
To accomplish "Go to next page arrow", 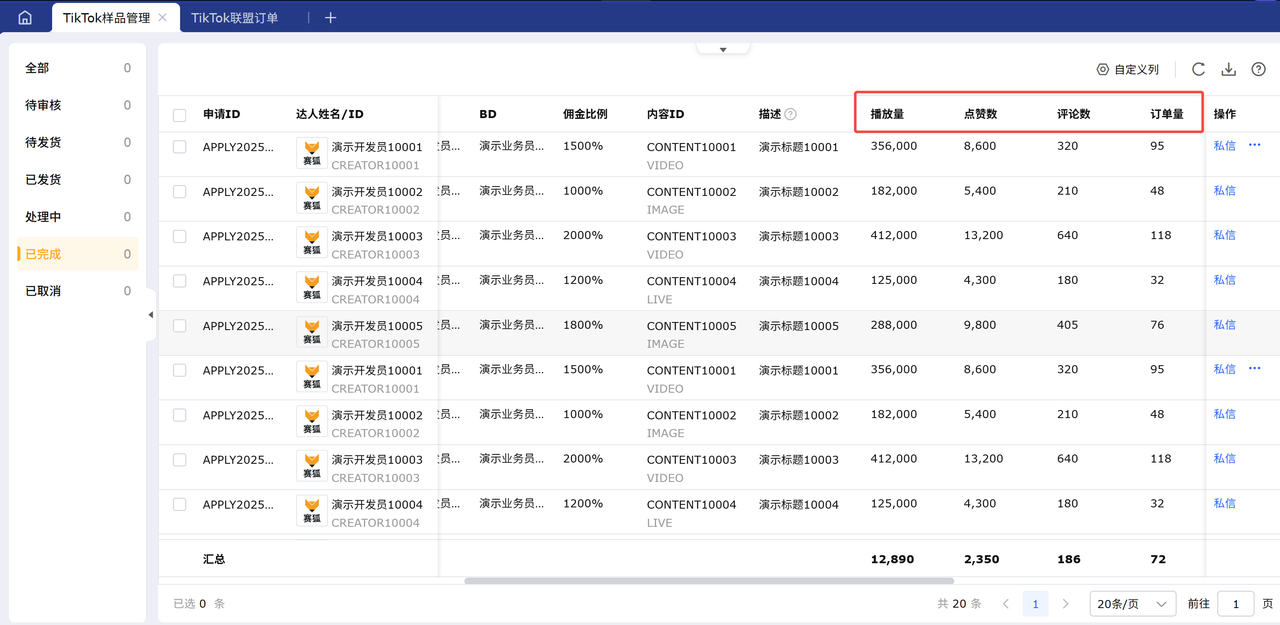I will pos(1066,604).
